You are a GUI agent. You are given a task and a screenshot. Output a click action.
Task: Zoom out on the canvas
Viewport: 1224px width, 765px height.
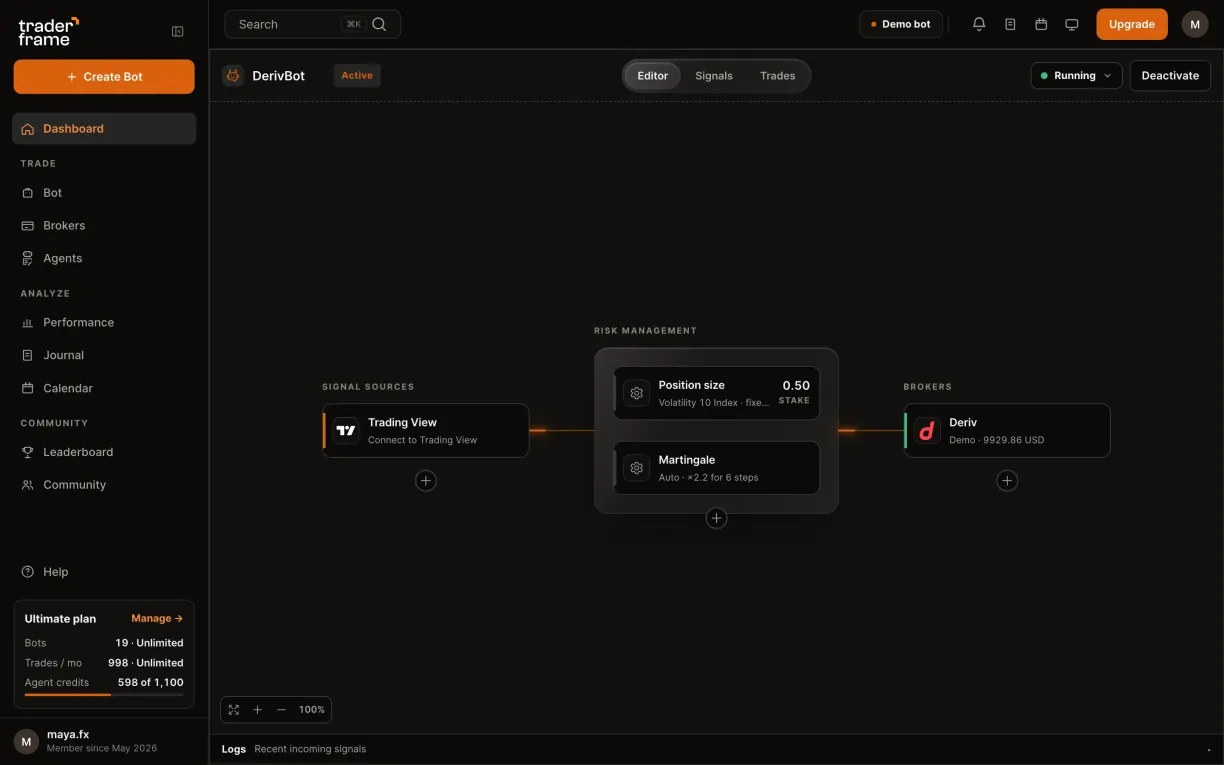click(x=281, y=709)
